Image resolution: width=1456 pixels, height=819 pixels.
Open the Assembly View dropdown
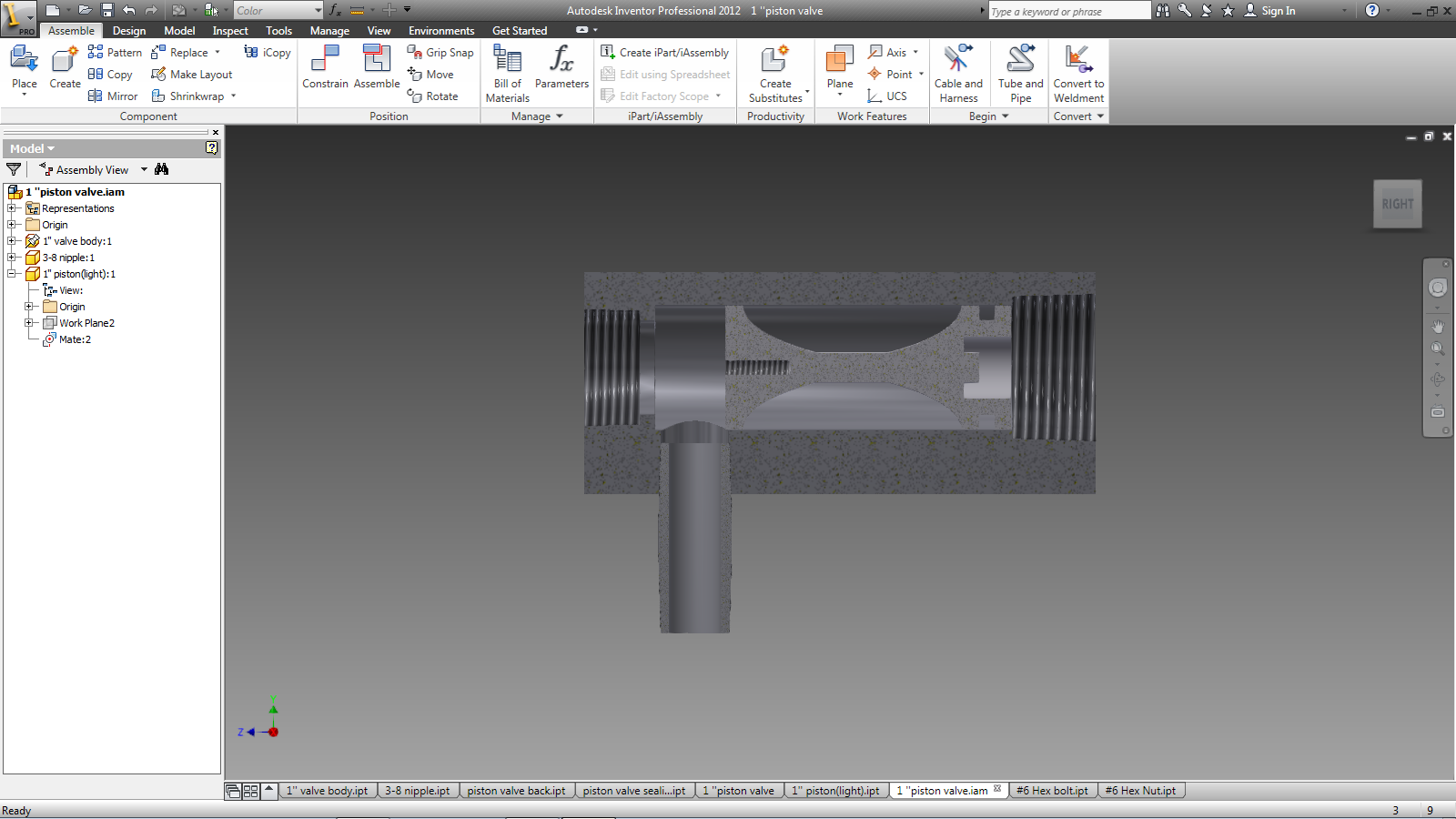[x=144, y=170]
